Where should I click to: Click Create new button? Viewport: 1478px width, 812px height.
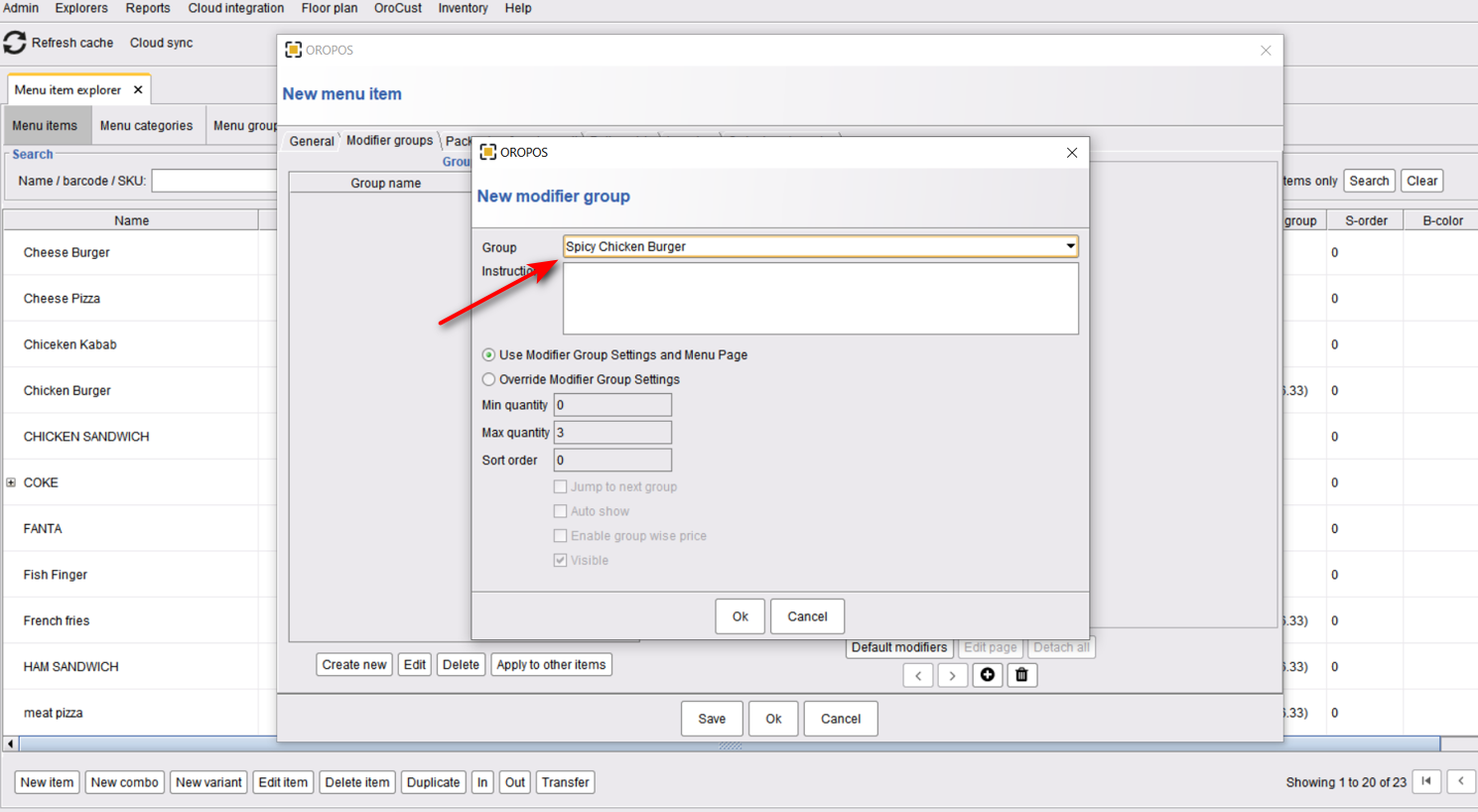(354, 665)
